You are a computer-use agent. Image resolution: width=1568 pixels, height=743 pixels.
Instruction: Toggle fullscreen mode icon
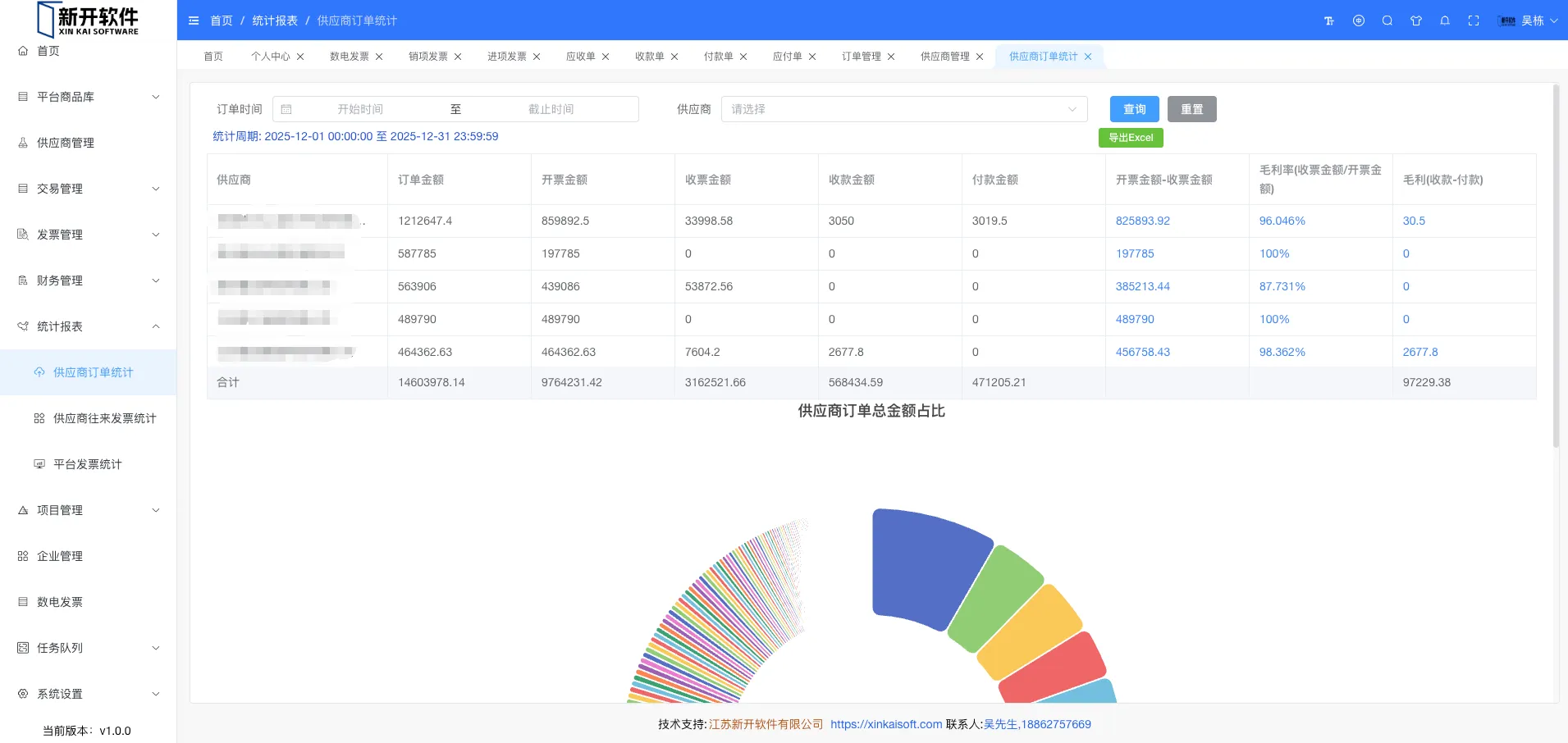pyautogui.click(x=1474, y=21)
